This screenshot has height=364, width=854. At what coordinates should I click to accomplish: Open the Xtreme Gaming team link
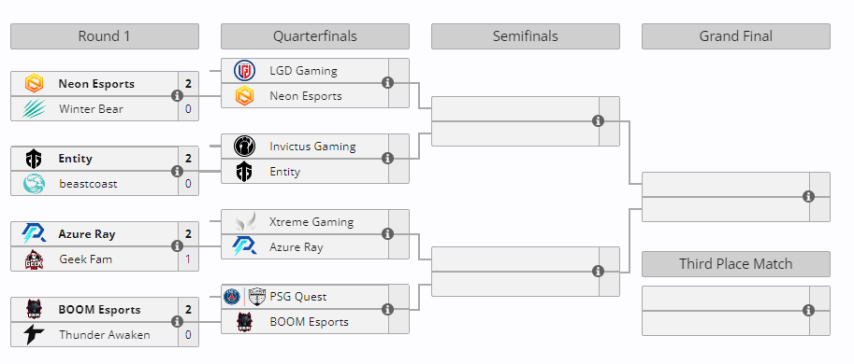point(312,222)
